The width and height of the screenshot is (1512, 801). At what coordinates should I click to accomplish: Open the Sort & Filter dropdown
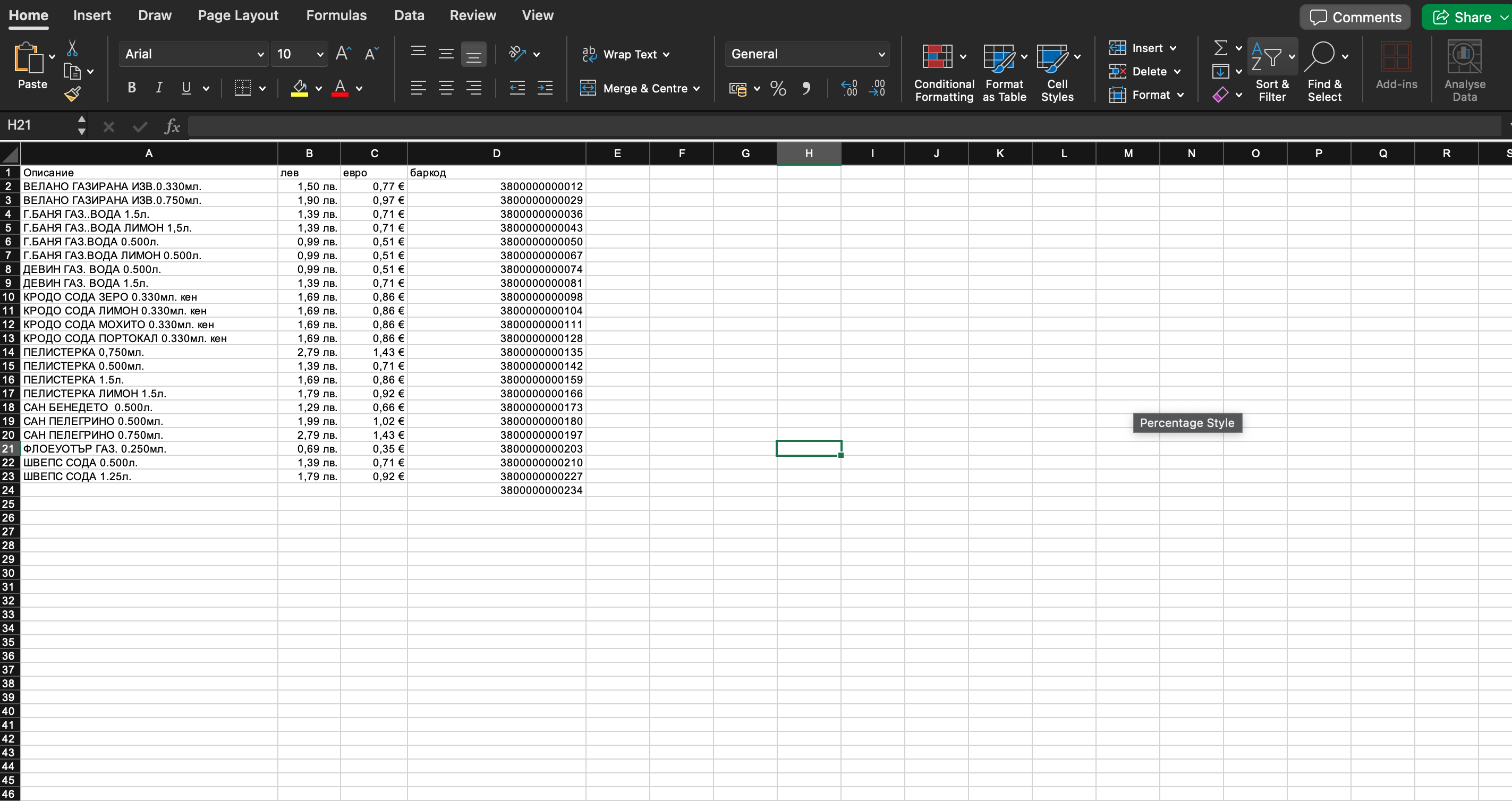click(x=1272, y=72)
